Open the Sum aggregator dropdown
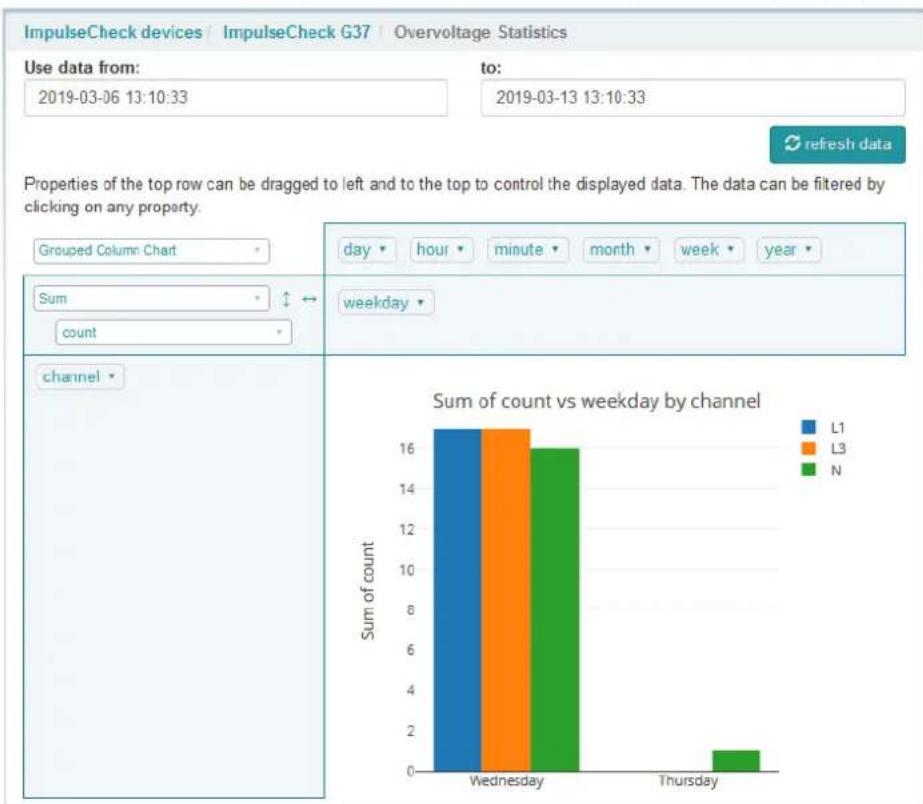Screen dimensions: 923x804 (x=151, y=298)
